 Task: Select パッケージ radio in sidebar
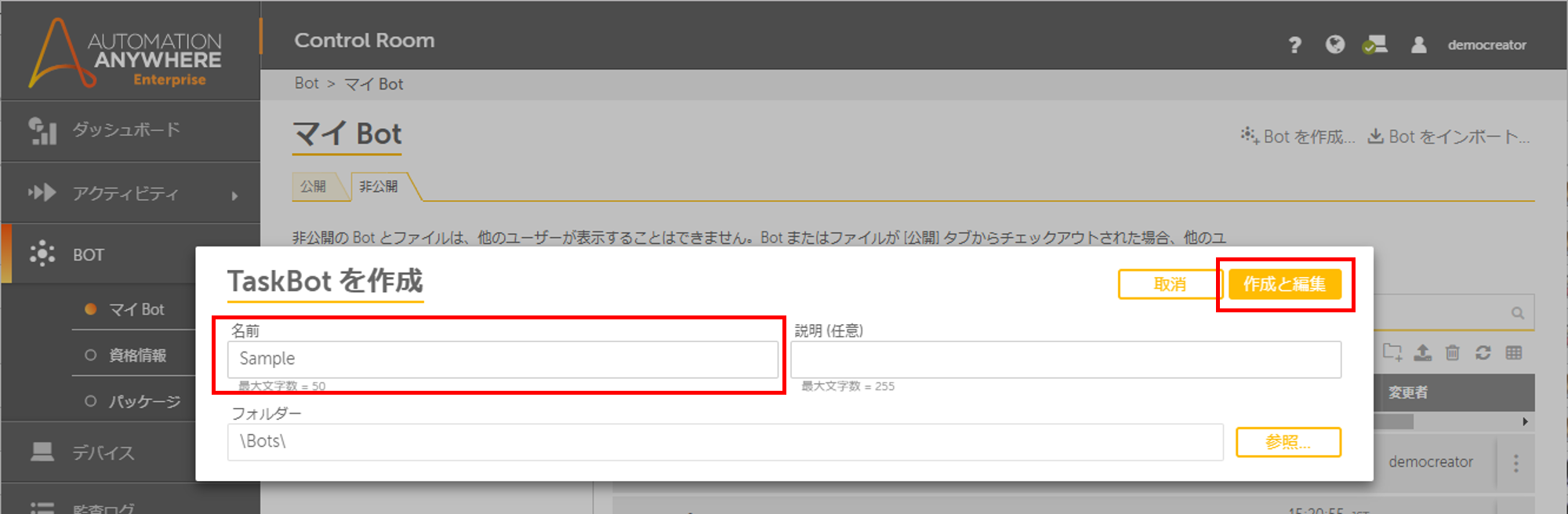click(90, 401)
